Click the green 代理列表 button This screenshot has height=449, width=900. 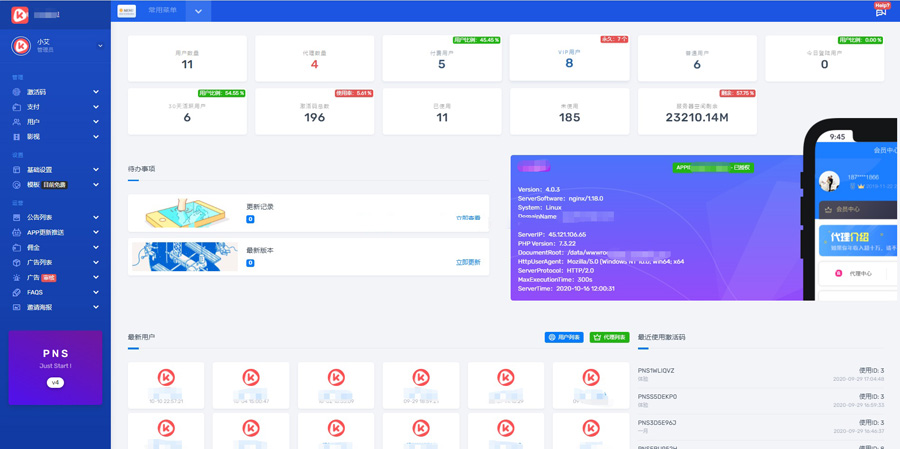[609, 338]
